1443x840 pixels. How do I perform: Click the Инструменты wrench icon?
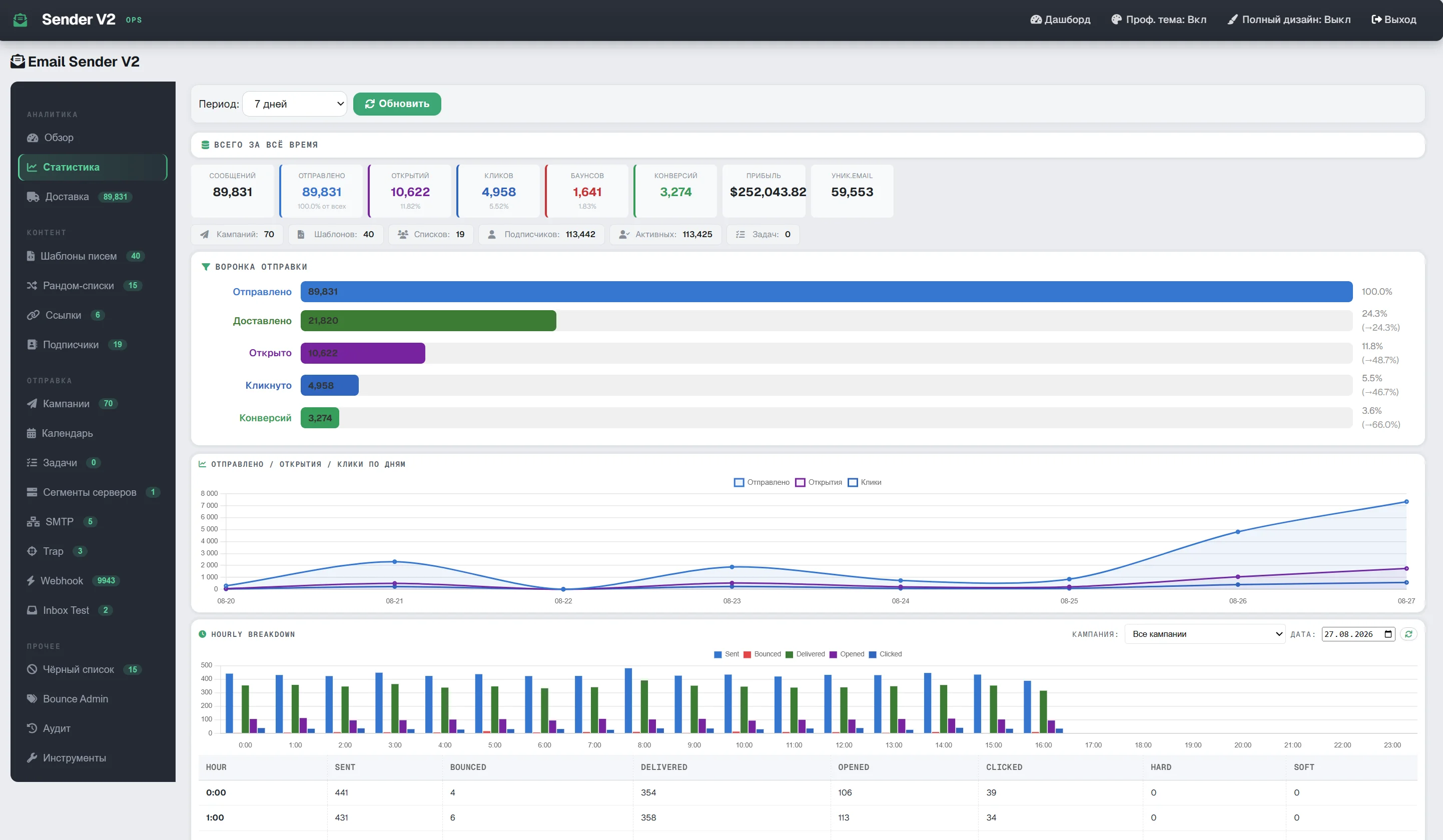pos(32,758)
